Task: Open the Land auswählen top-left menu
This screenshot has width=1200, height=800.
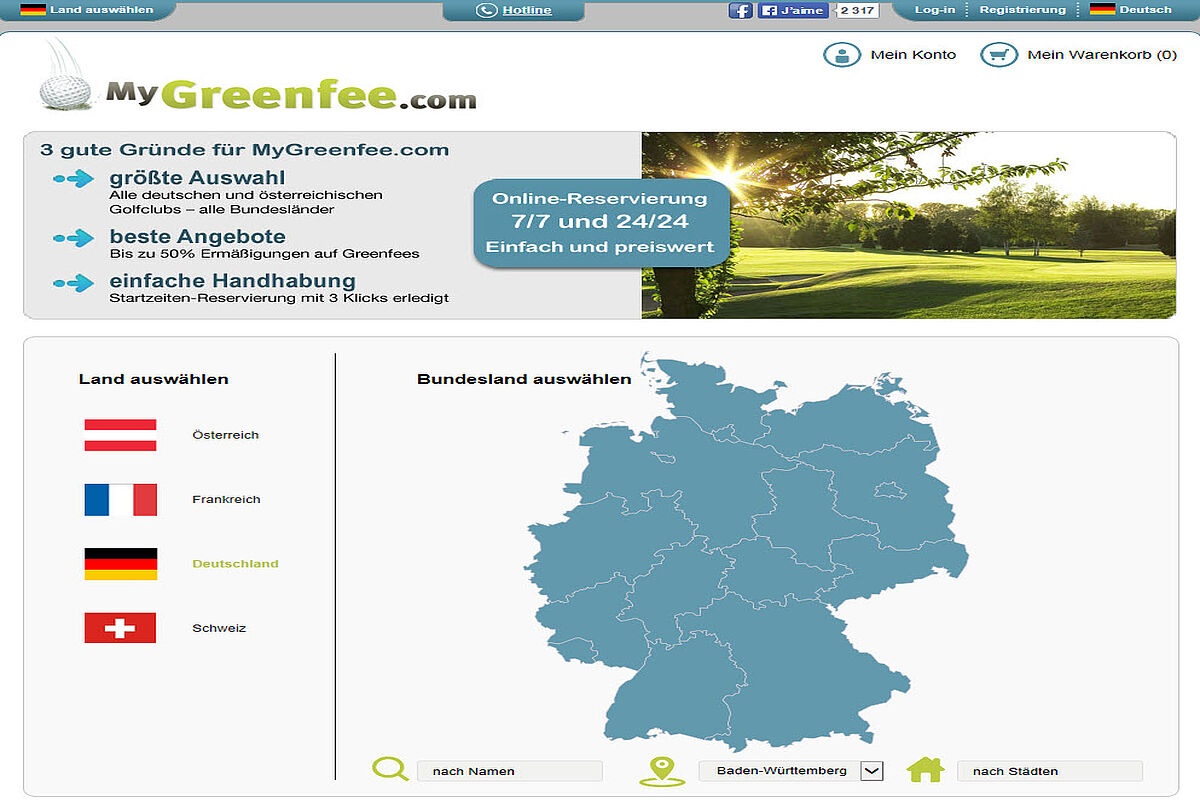Action: click(x=88, y=10)
